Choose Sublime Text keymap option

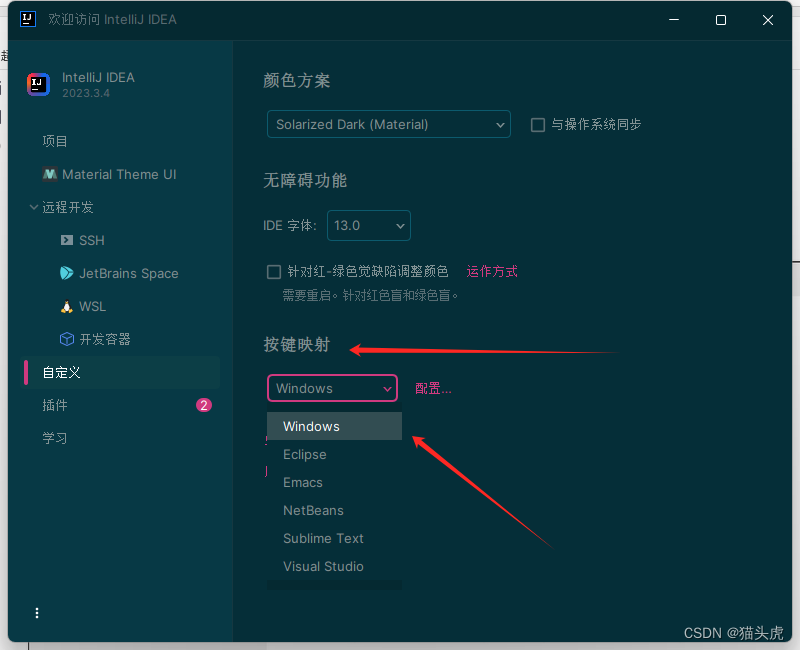coord(335,538)
